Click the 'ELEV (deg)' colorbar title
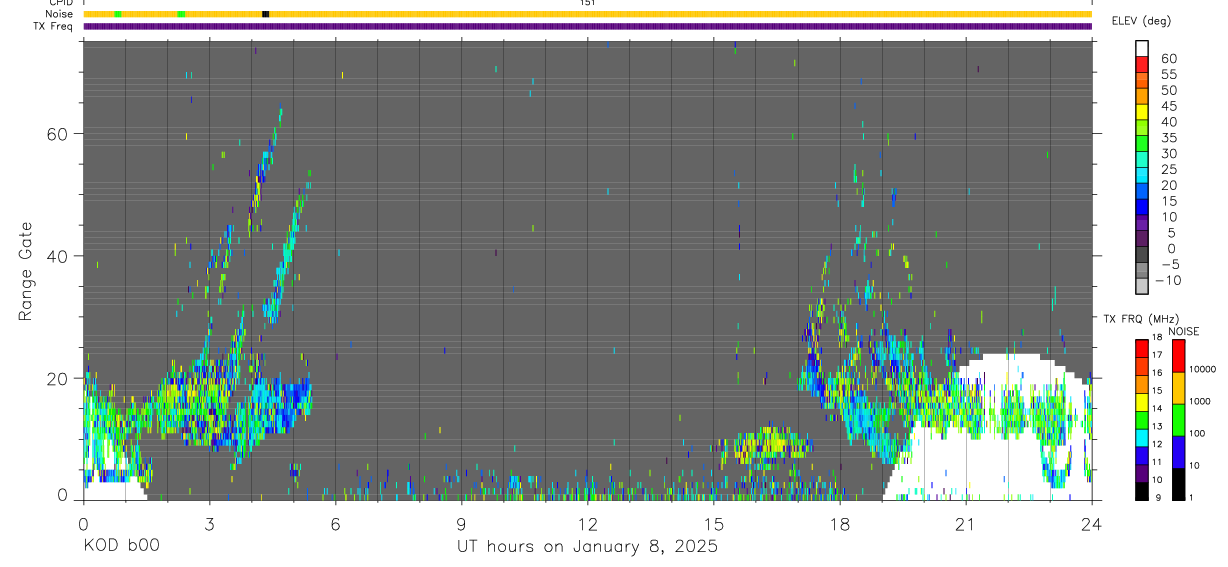This screenshot has width=1228, height=567. click(1141, 21)
